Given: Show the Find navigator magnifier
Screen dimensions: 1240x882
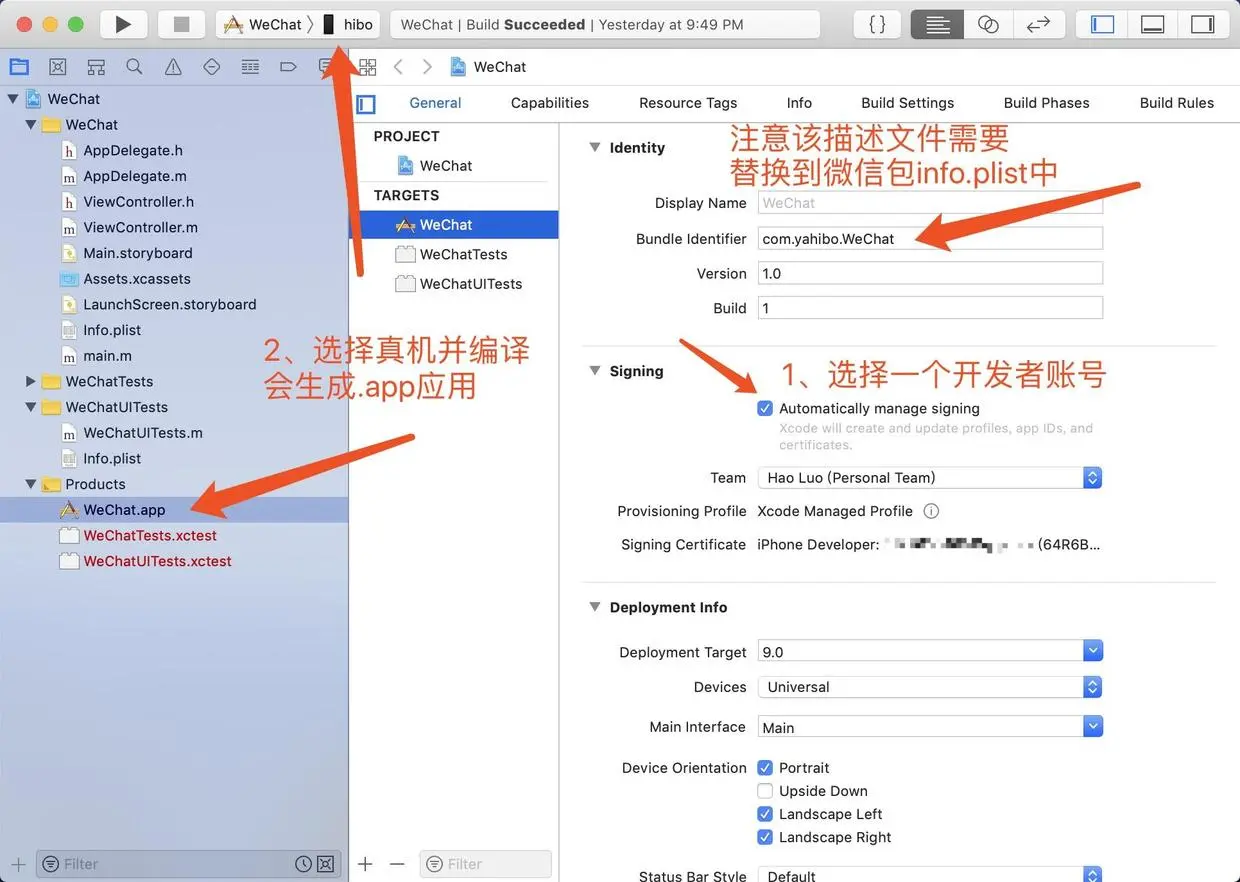Looking at the screenshot, I should pyautogui.click(x=134, y=67).
